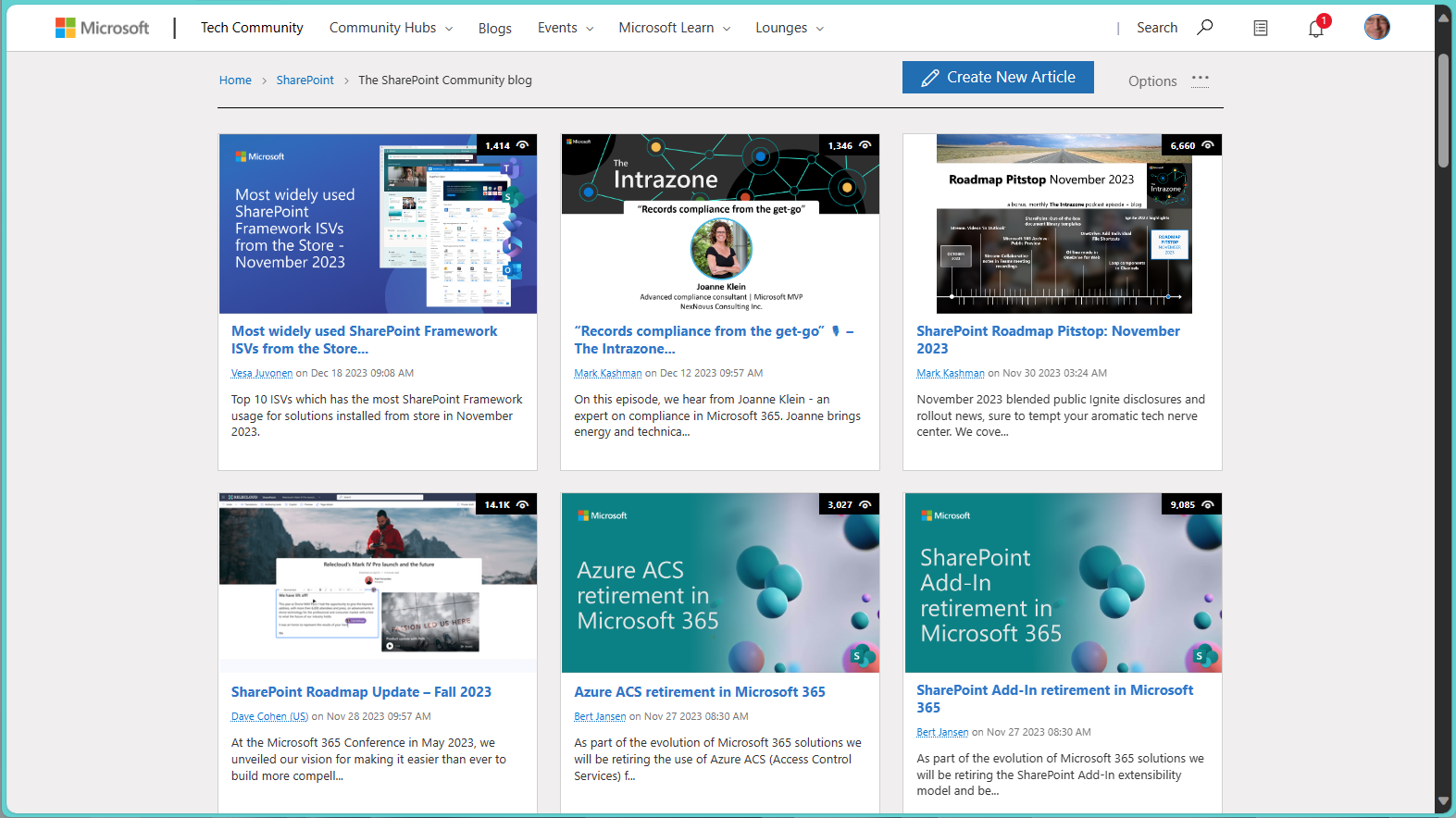Click the Roadmap Update Fall 2023 thumbnail
1456x818 pixels.
[378, 583]
